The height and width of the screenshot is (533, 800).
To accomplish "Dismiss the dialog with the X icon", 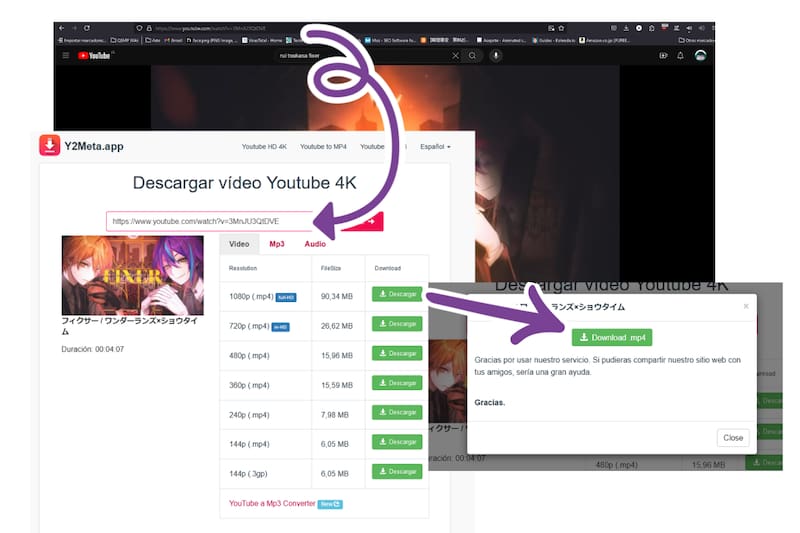I will pyautogui.click(x=746, y=306).
